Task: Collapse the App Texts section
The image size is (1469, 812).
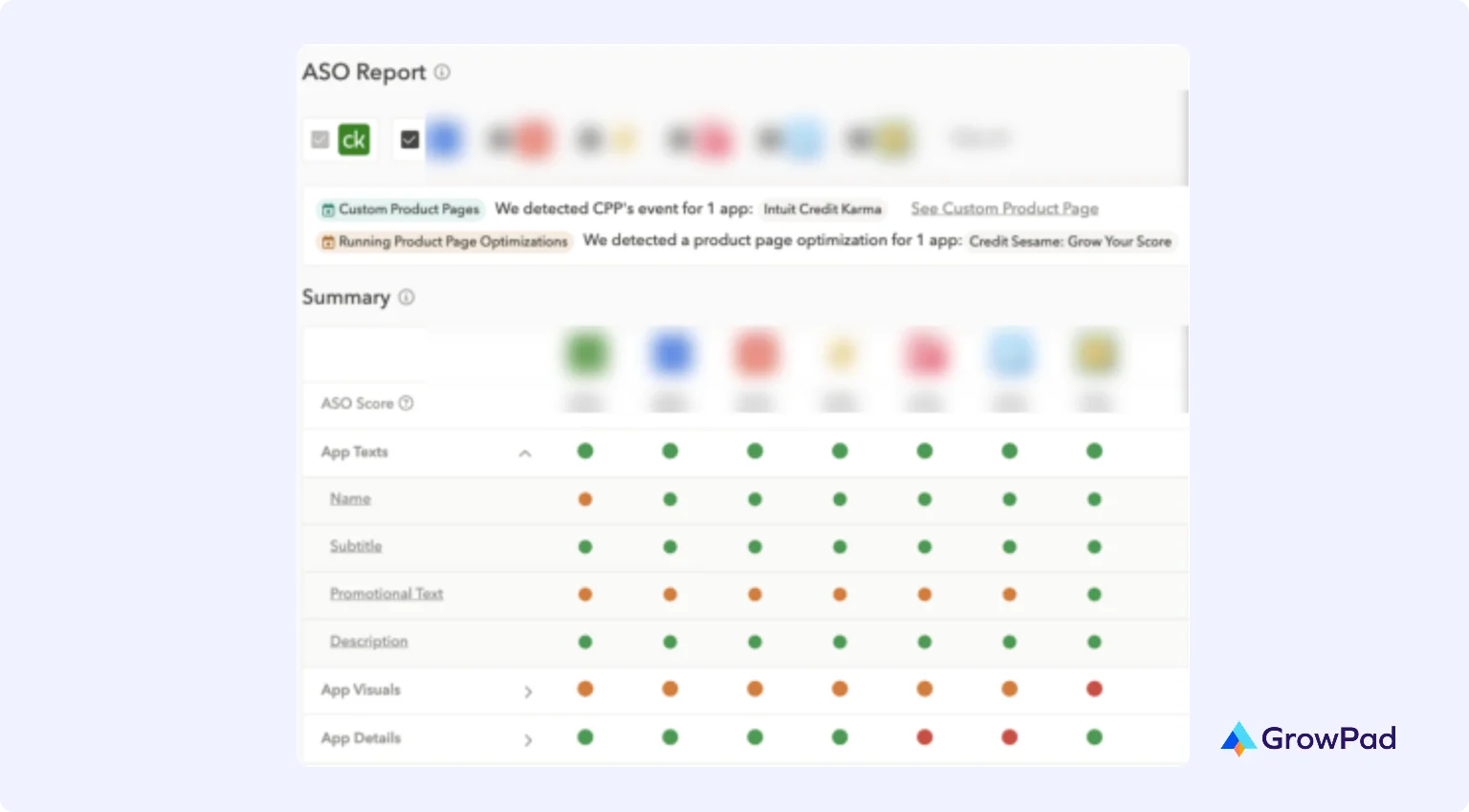Action: point(525,453)
